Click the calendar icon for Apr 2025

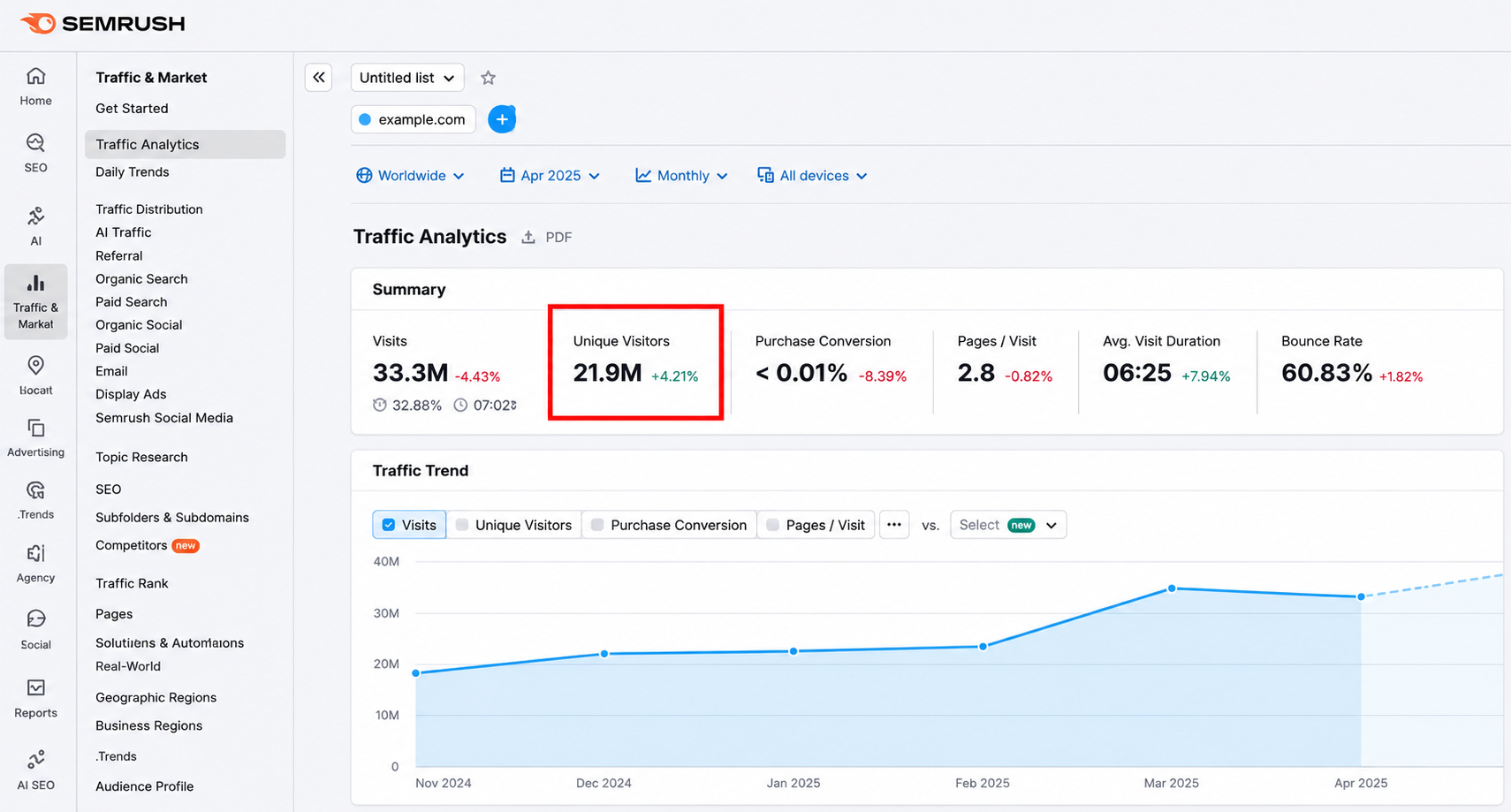[x=507, y=175]
